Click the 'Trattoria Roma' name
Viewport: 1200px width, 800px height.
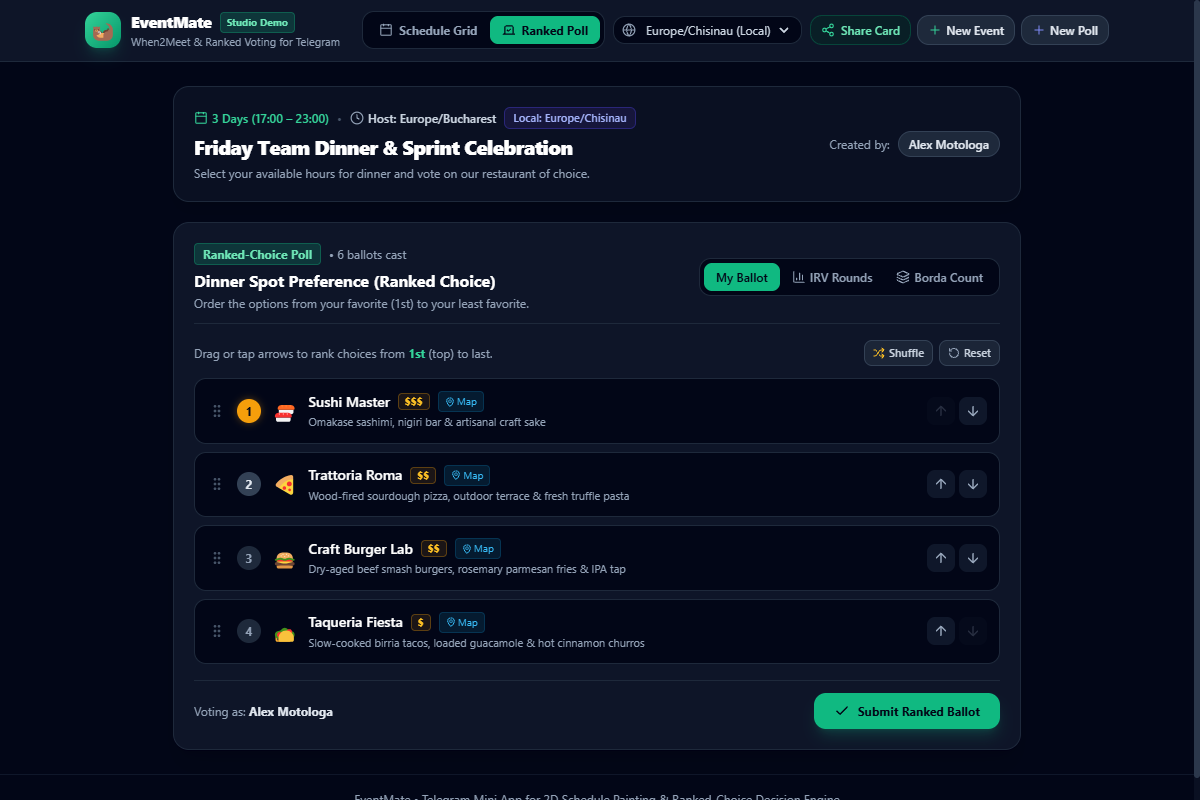(x=355, y=475)
